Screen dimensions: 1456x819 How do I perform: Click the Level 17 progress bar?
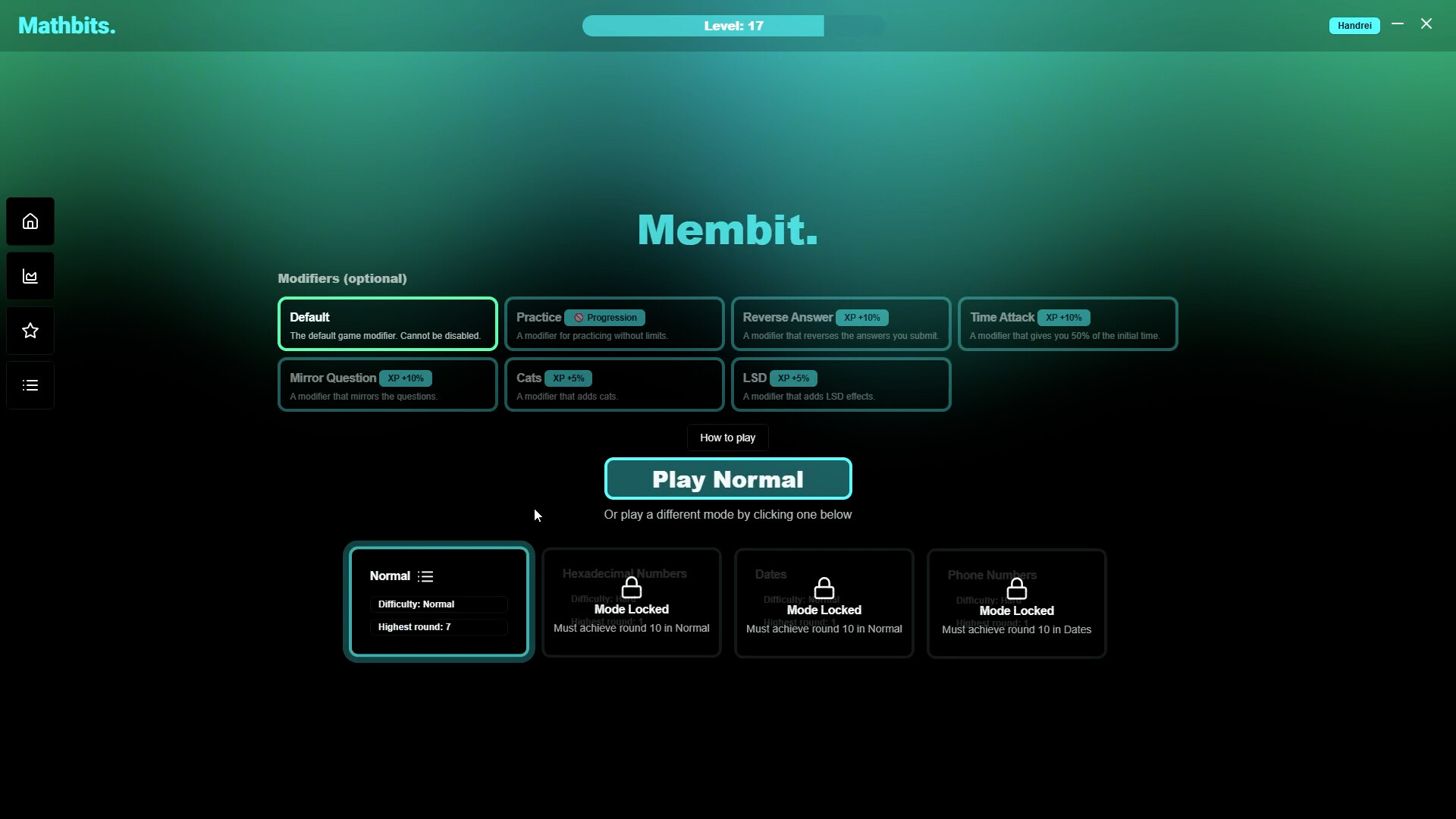[732, 25]
